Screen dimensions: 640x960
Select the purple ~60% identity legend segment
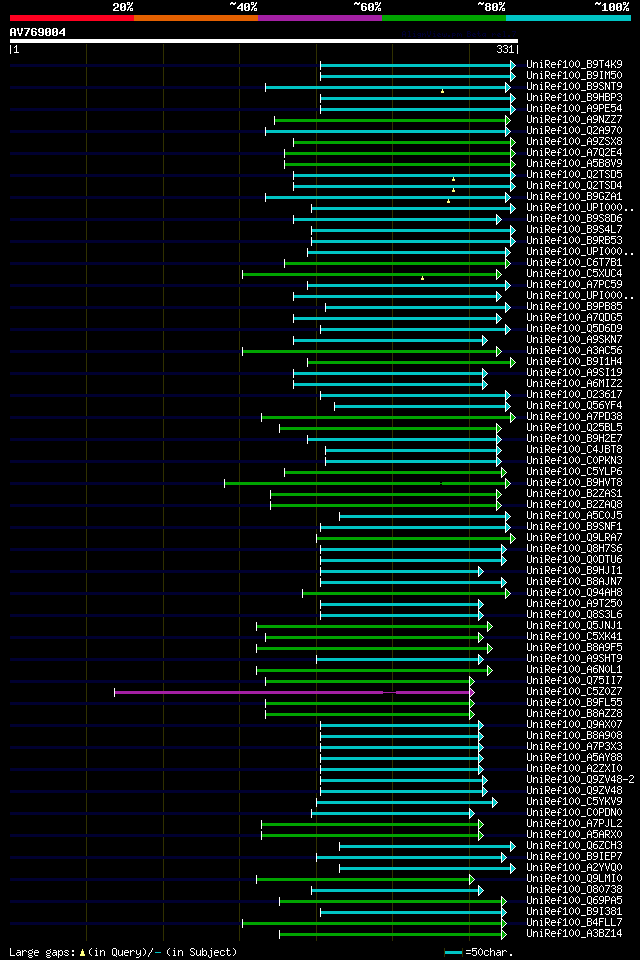click(320, 18)
